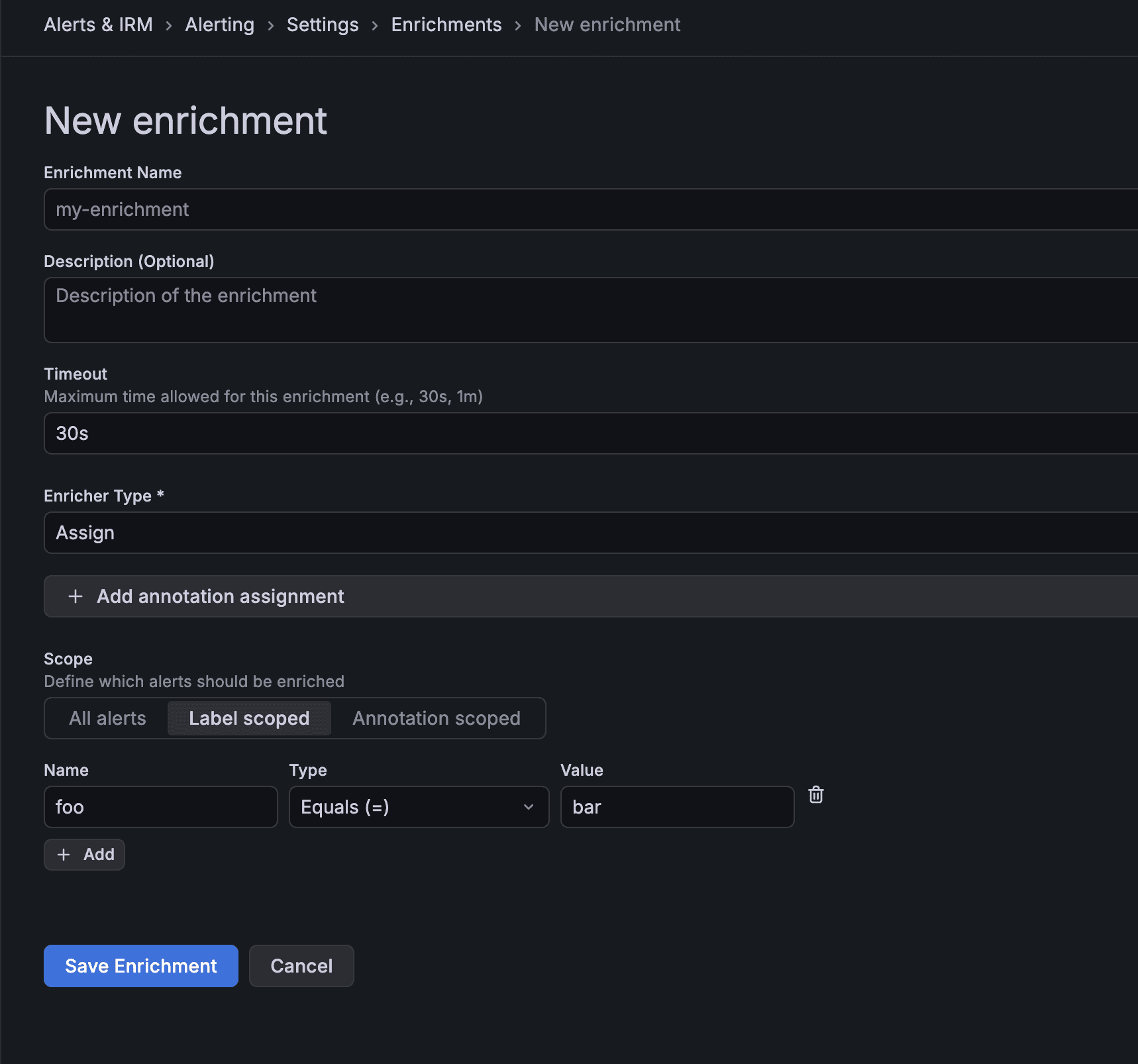Open the Equals (=) match type dropdown
Viewport: 1138px width, 1064px height.
pyautogui.click(x=418, y=807)
